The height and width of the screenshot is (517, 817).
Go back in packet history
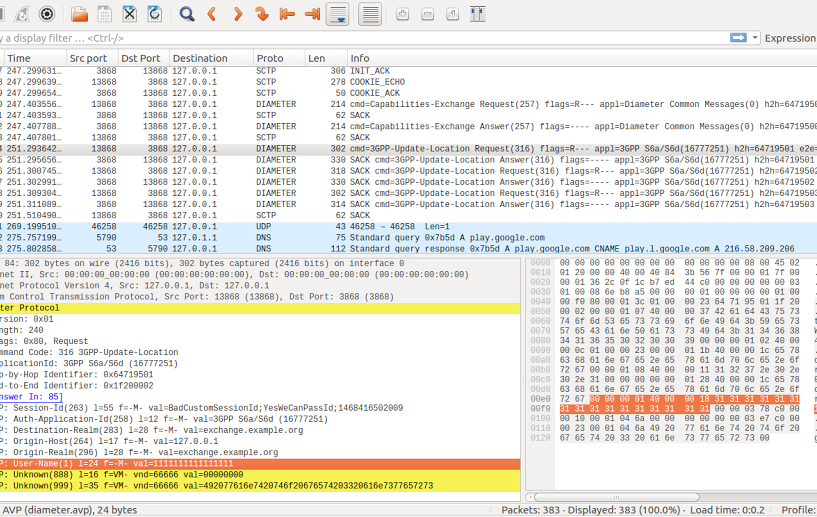tap(212, 14)
